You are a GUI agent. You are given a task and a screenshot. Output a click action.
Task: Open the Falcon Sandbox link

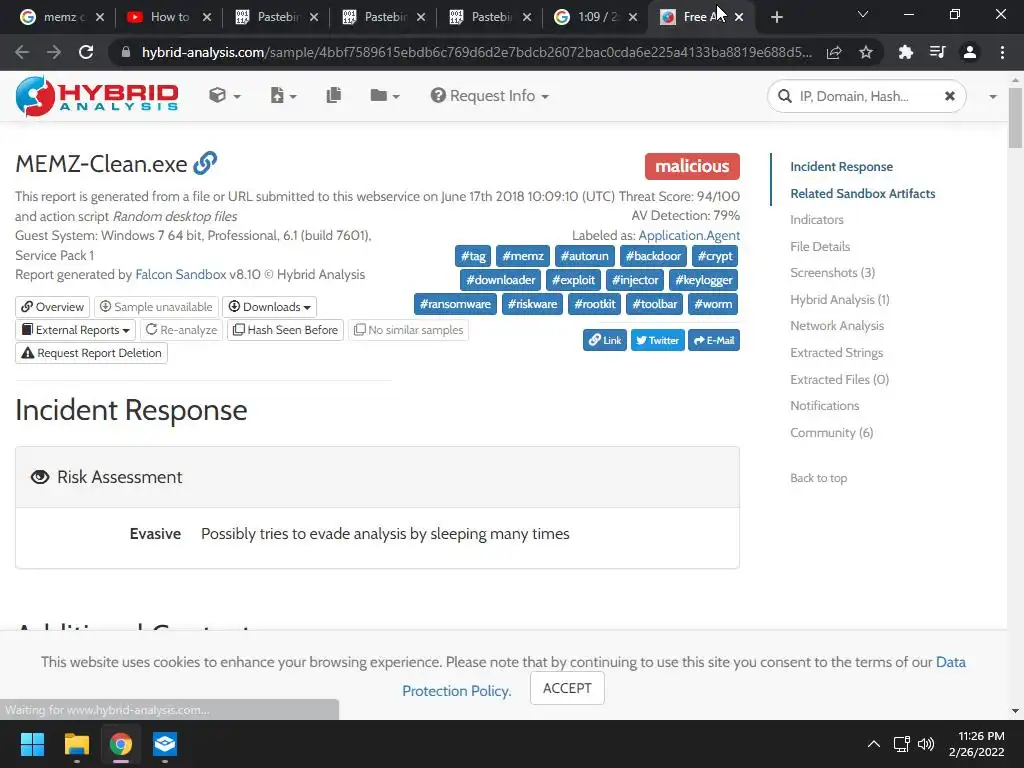[181, 274]
